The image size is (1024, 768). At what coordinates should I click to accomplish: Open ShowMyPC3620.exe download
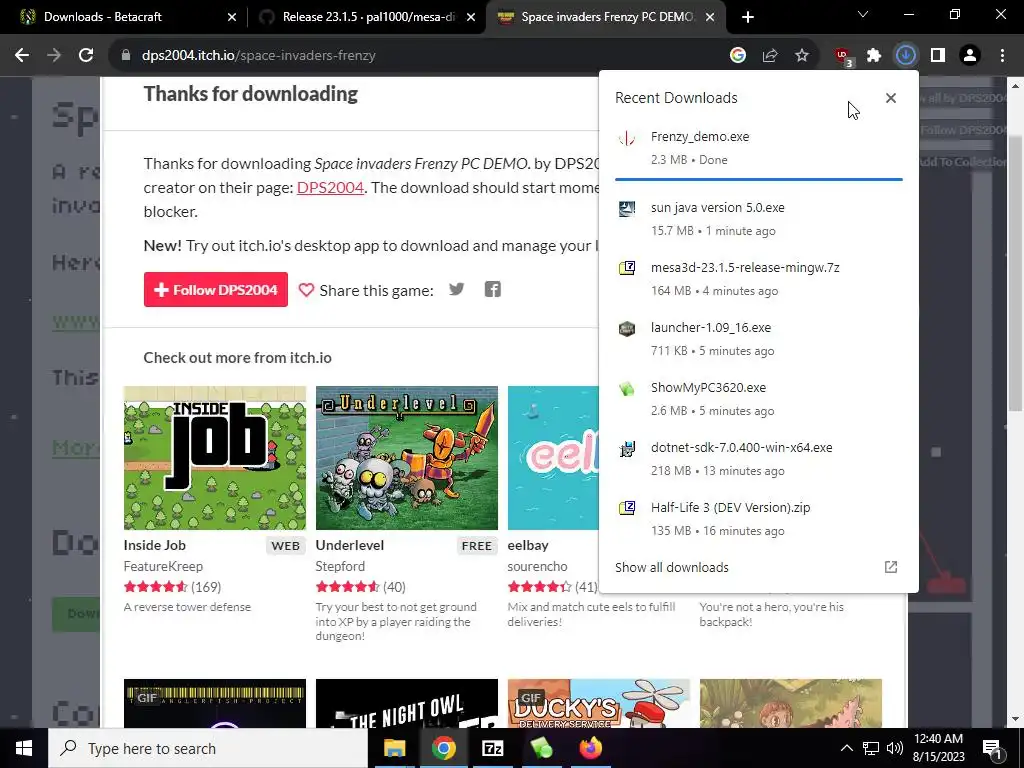(758, 399)
